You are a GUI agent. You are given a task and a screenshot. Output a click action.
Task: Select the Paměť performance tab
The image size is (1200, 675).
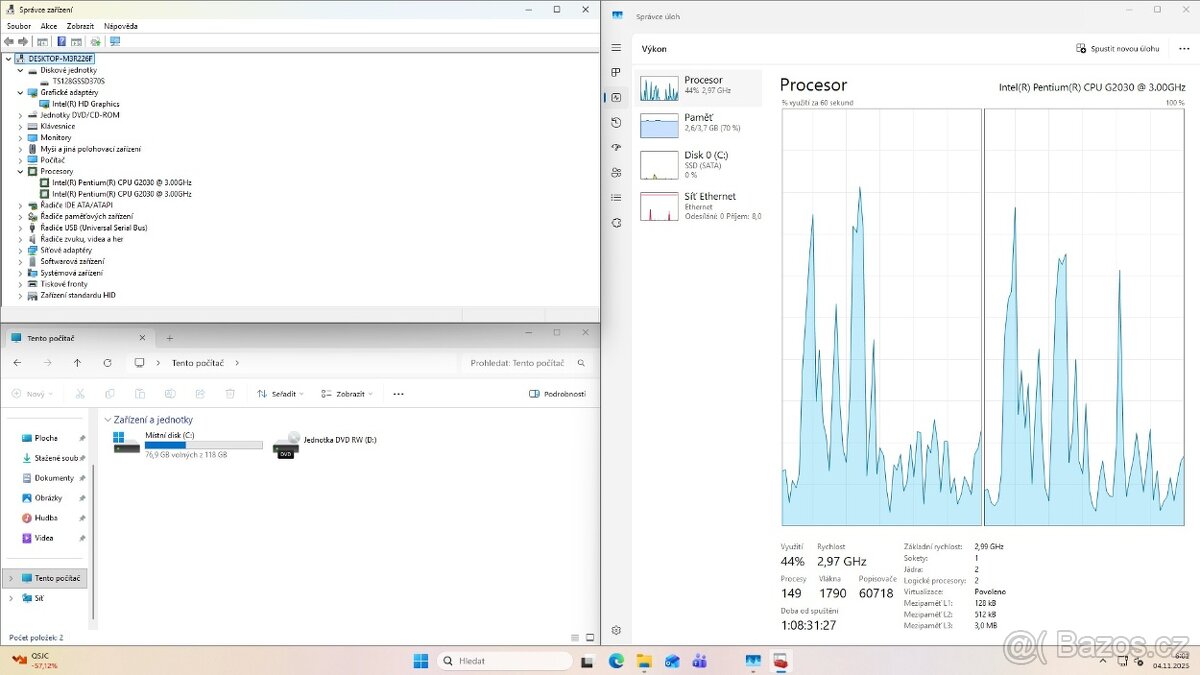point(698,123)
